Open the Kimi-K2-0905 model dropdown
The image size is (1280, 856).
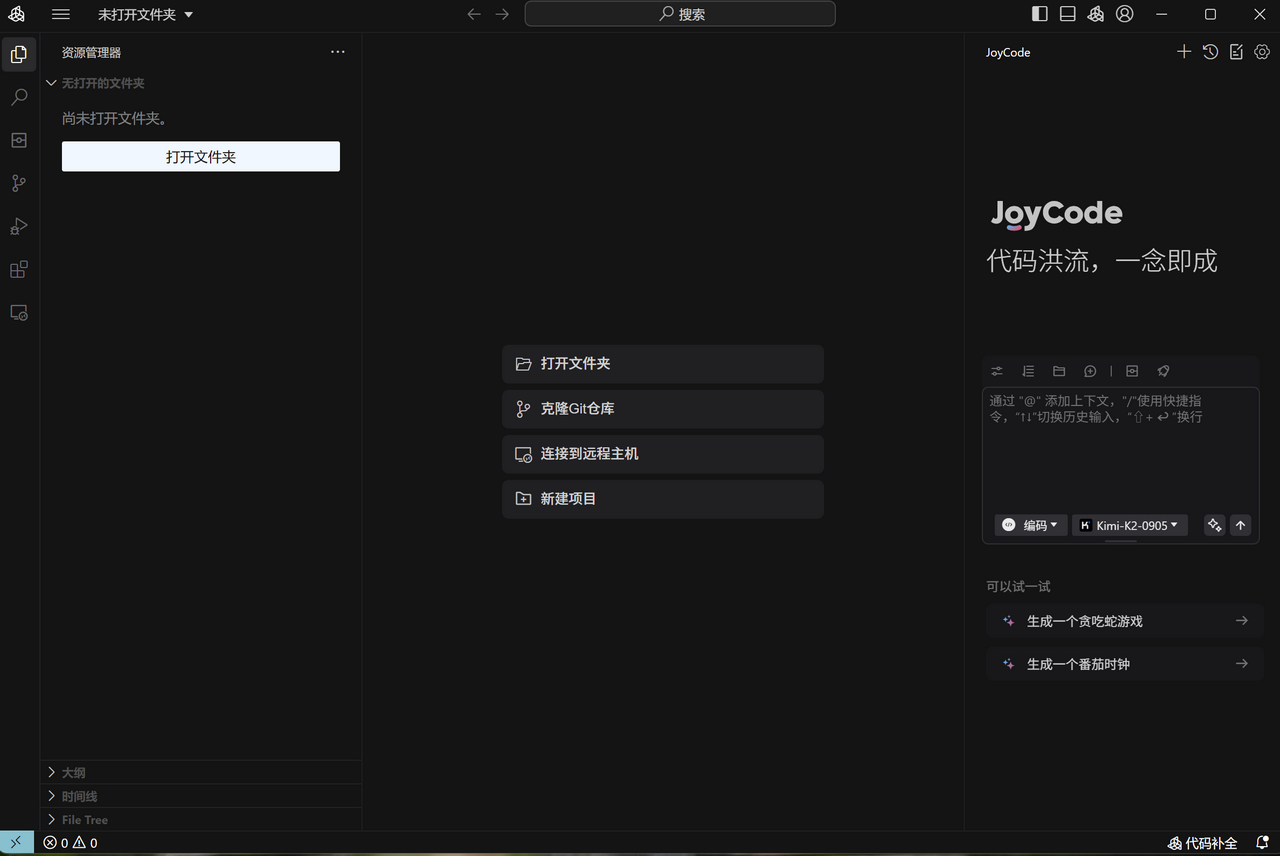coord(1129,525)
